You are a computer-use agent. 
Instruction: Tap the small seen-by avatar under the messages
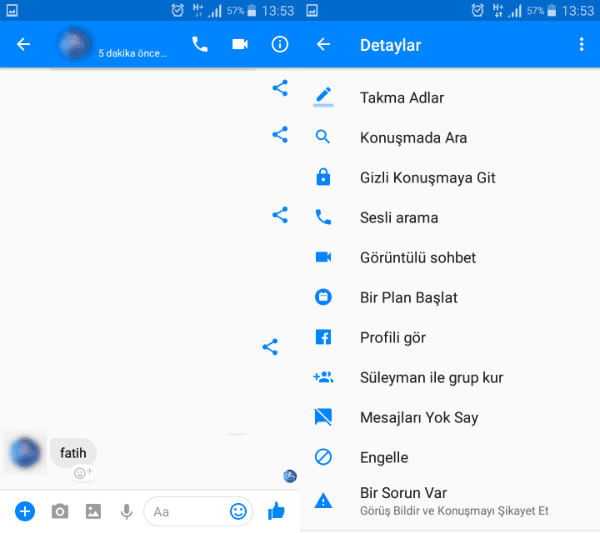click(x=290, y=476)
